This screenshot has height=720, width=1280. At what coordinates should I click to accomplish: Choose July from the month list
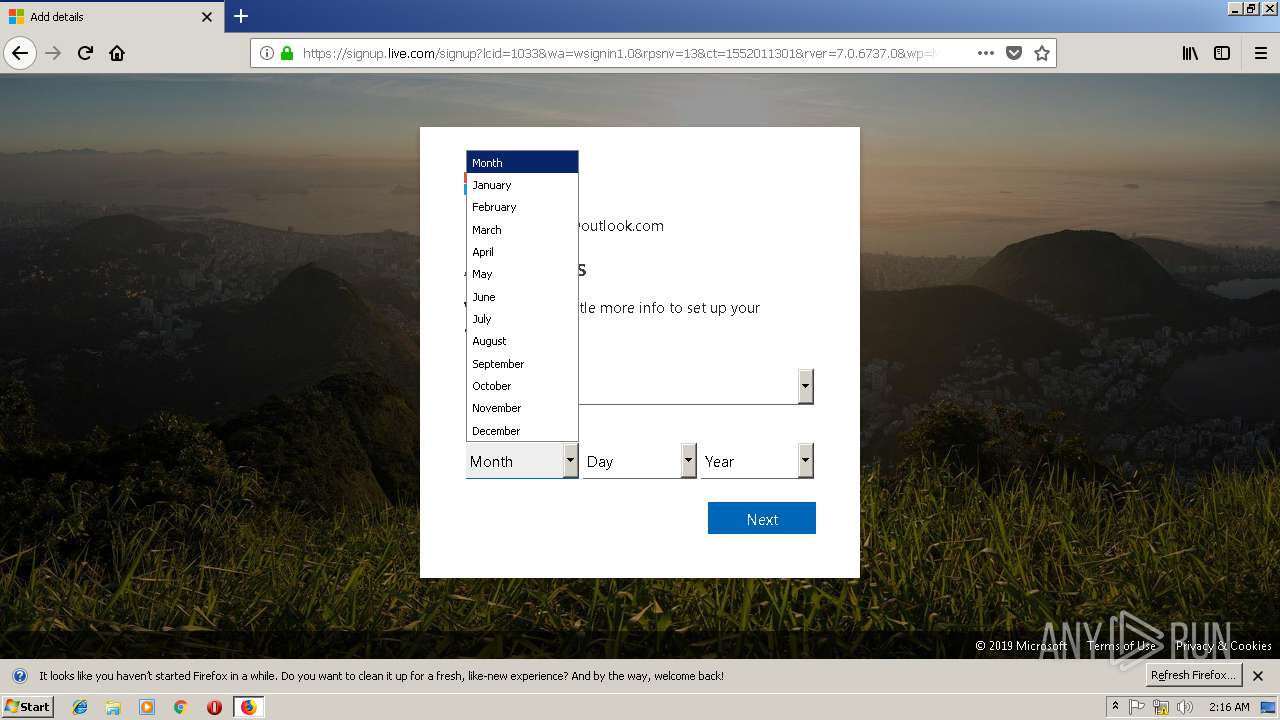click(x=522, y=319)
